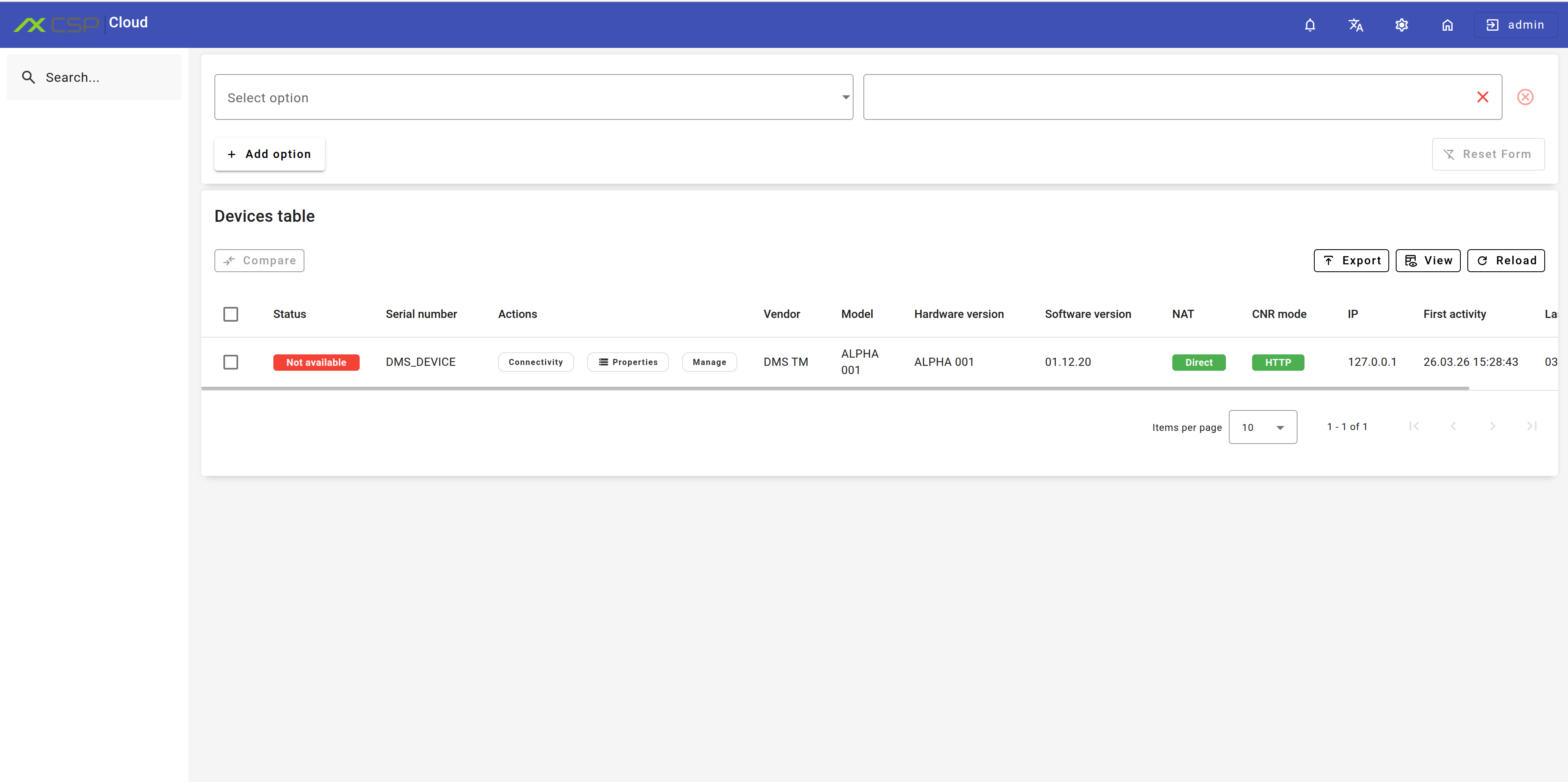Click the Actions column header
The height and width of the screenshot is (782, 1568).
tap(517, 314)
